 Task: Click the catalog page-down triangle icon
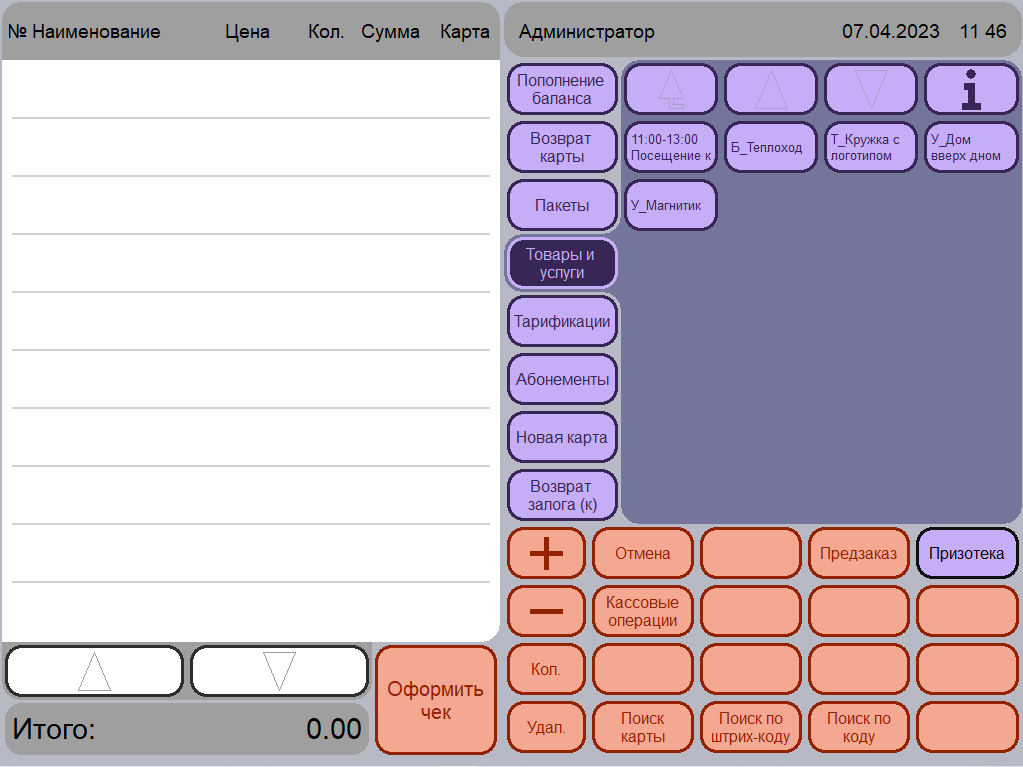pos(870,89)
